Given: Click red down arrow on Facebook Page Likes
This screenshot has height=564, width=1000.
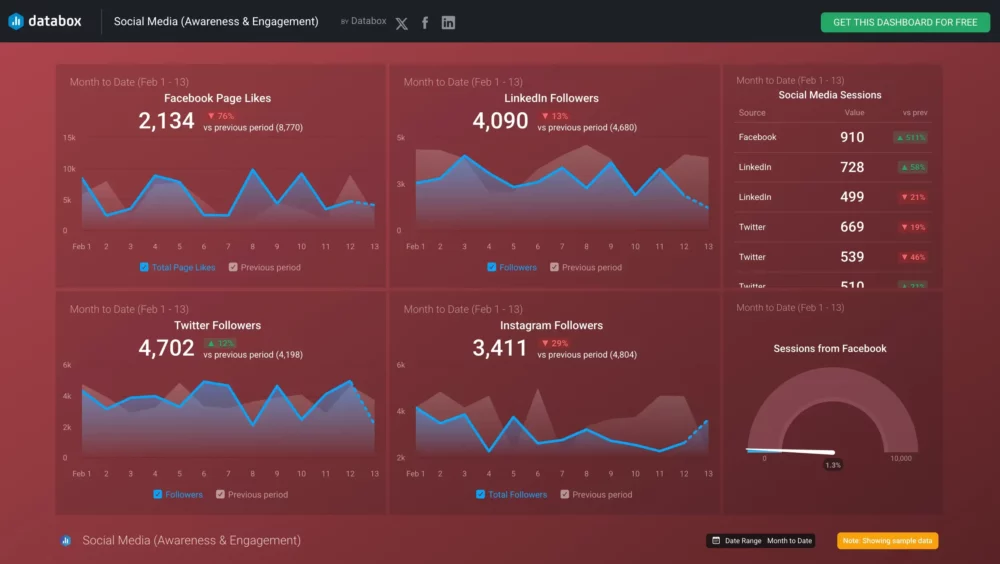Looking at the screenshot, I should coord(210,116).
